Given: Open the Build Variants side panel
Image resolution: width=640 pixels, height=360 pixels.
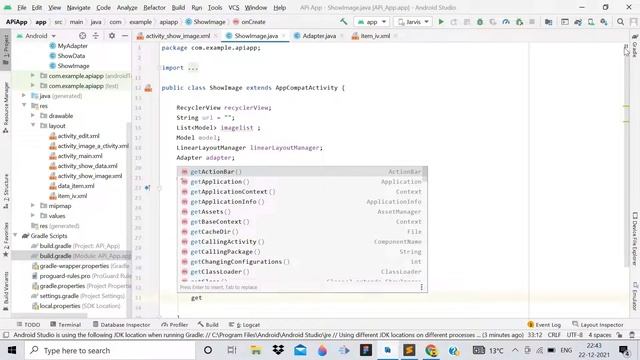Looking at the screenshot, I should click(x=6, y=291).
